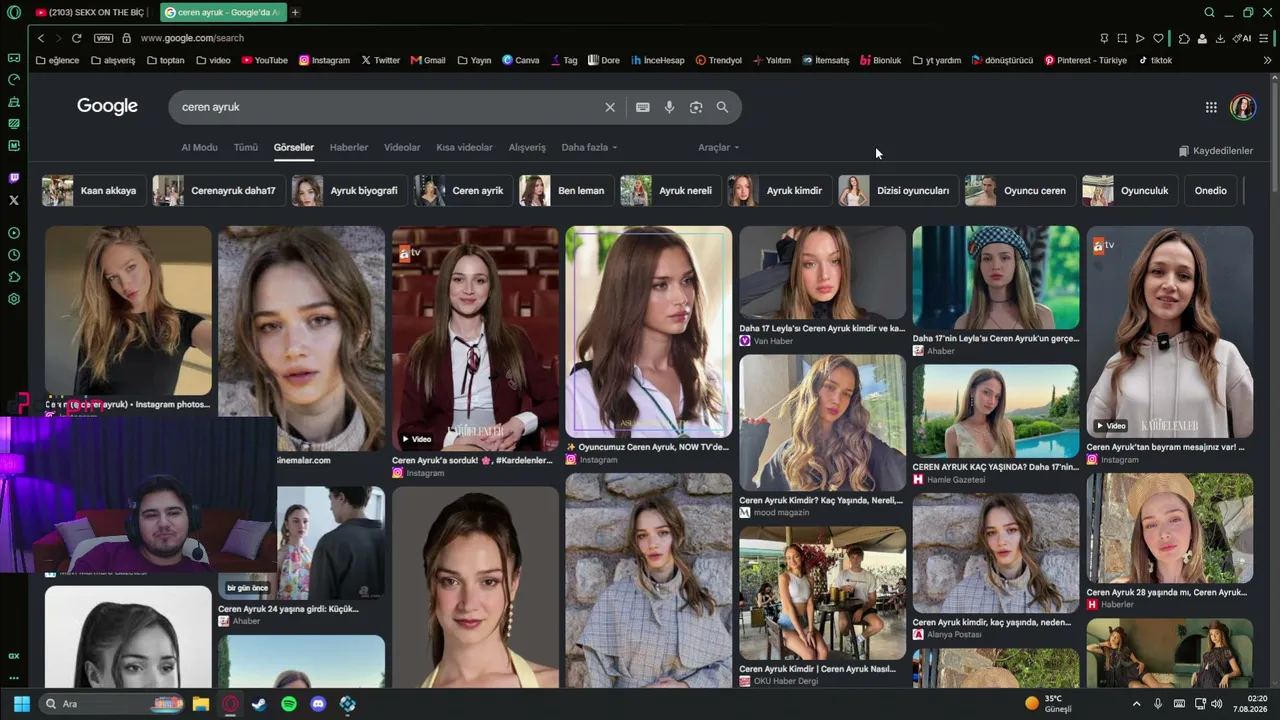
Task: Open the Instagram bookmark
Action: [324, 60]
